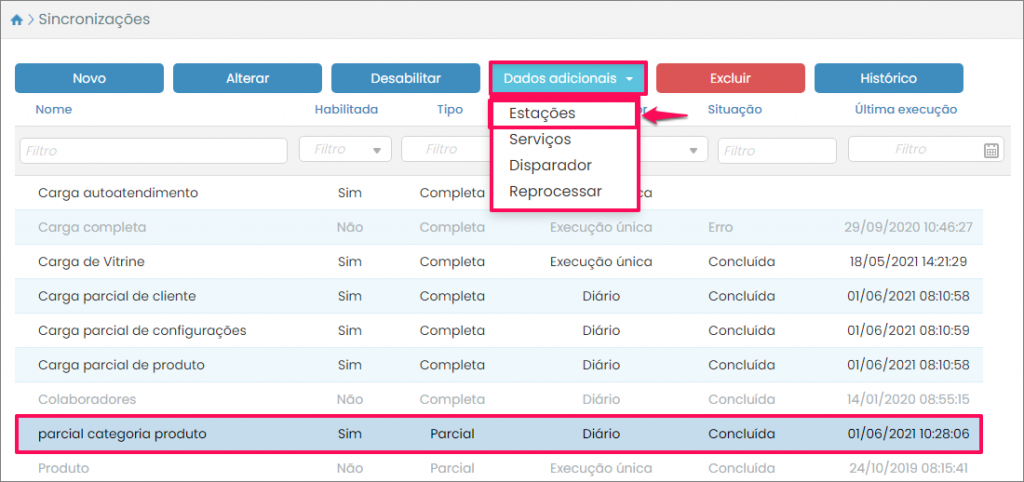
Task: Open calendar picker in Última execução filter
Action: [991, 150]
